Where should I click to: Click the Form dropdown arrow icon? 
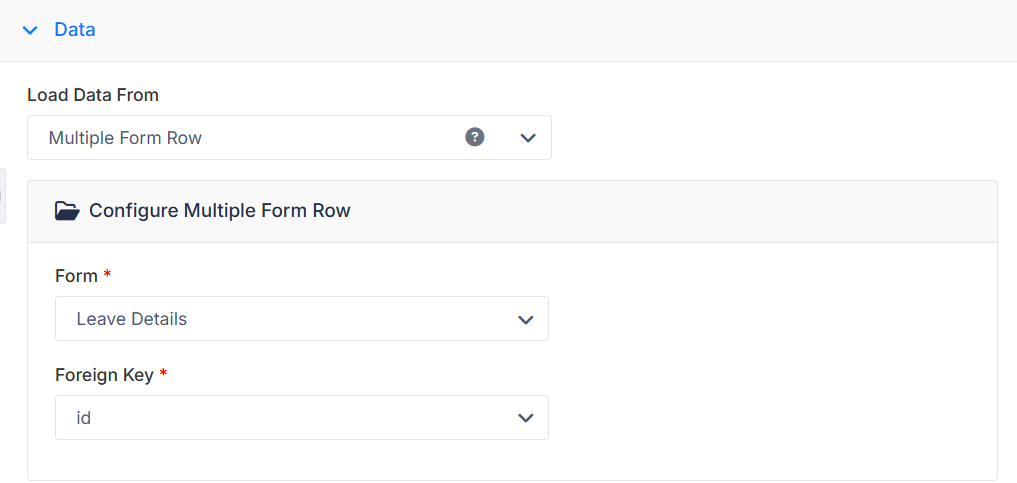tap(525, 320)
